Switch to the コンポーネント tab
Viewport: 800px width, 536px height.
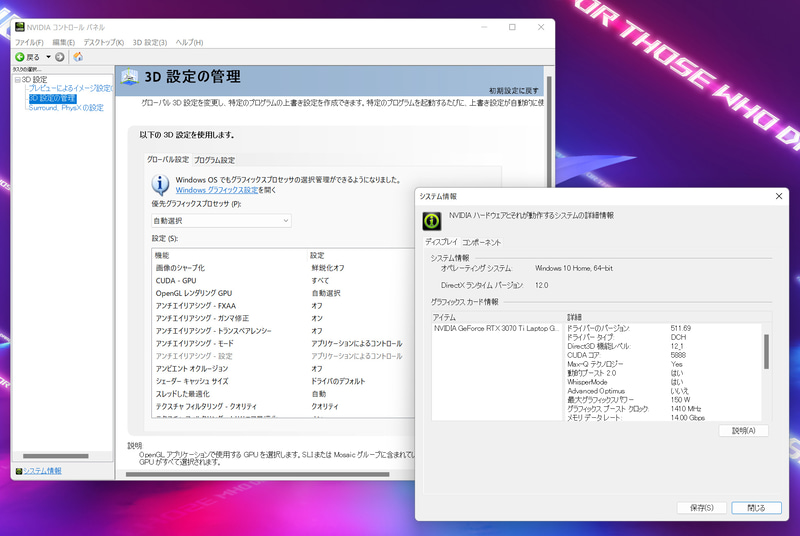click(x=481, y=242)
